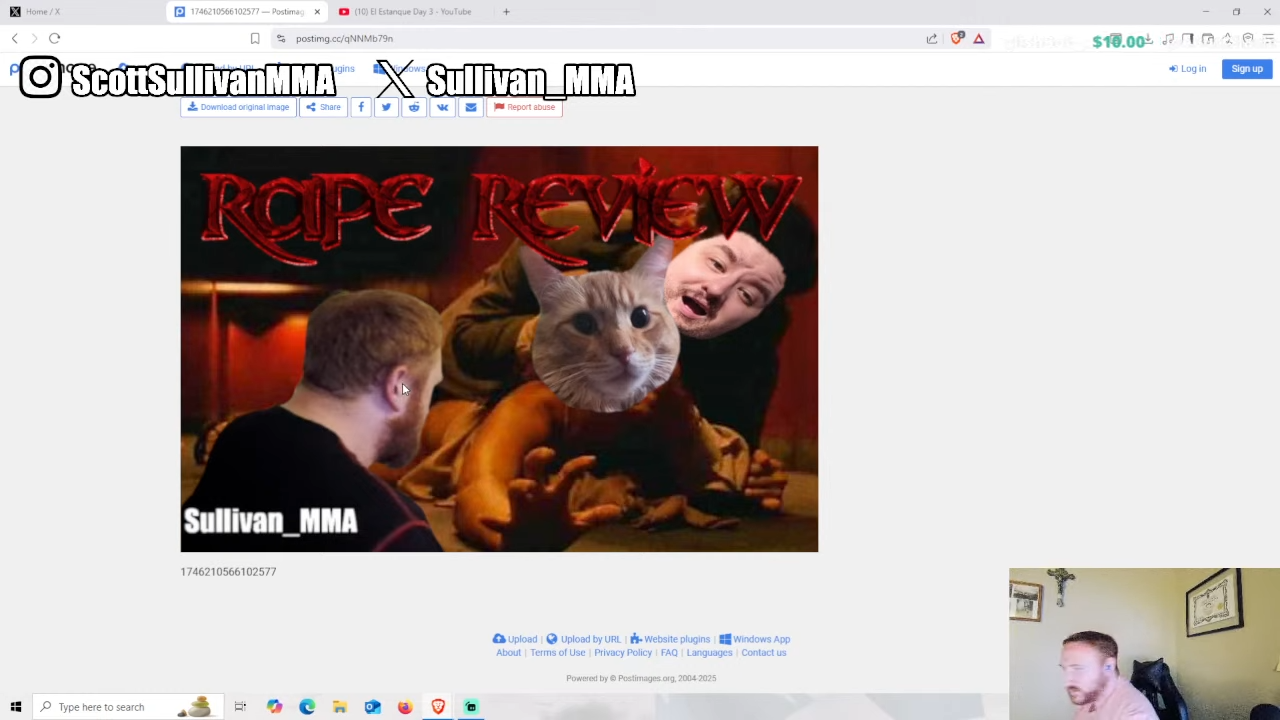Open the Upload by URL footer link
The width and height of the screenshot is (1280, 720).
click(584, 639)
